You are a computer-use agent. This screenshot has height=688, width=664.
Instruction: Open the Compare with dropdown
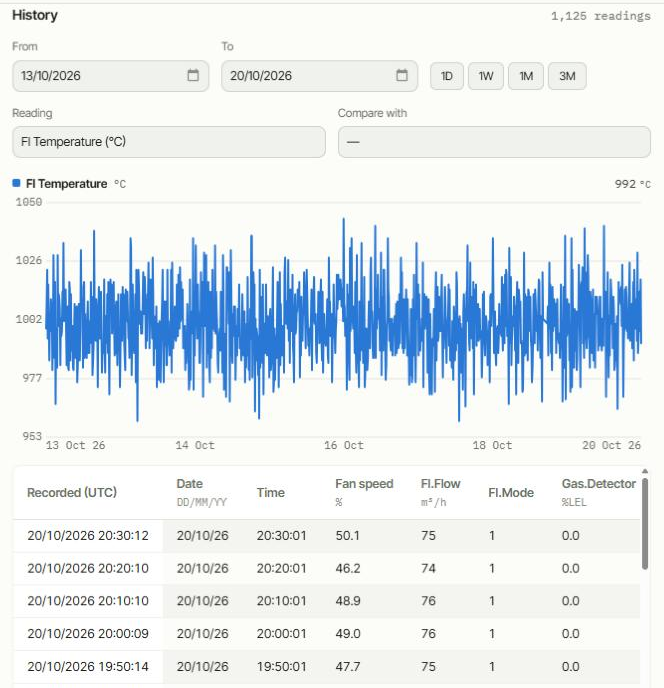pyautogui.click(x=494, y=142)
